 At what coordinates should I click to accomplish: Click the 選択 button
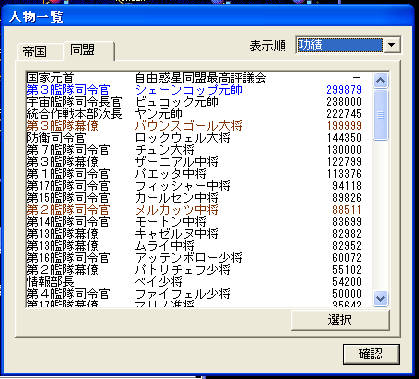(x=340, y=320)
